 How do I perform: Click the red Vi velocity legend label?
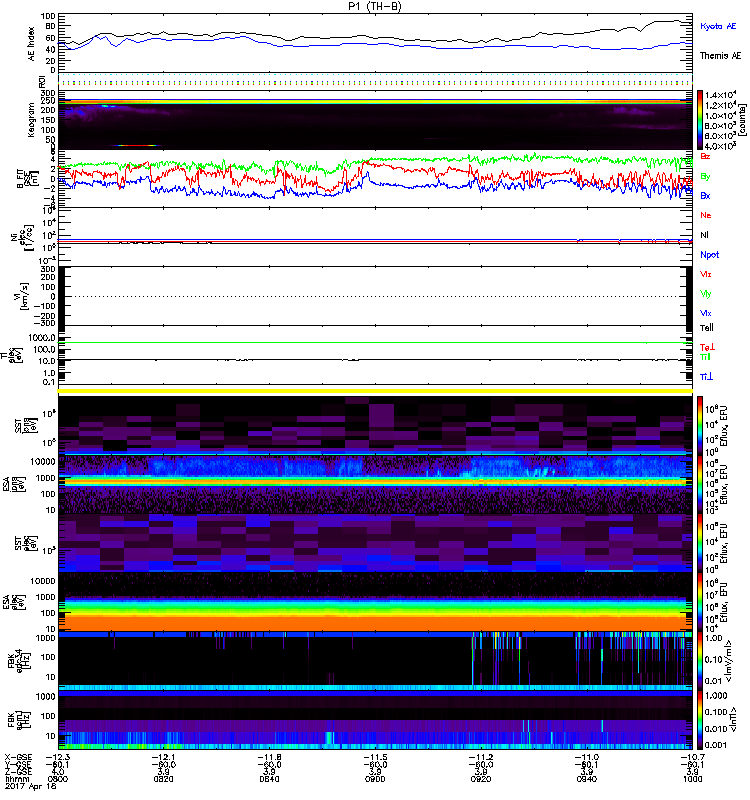tap(705, 274)
